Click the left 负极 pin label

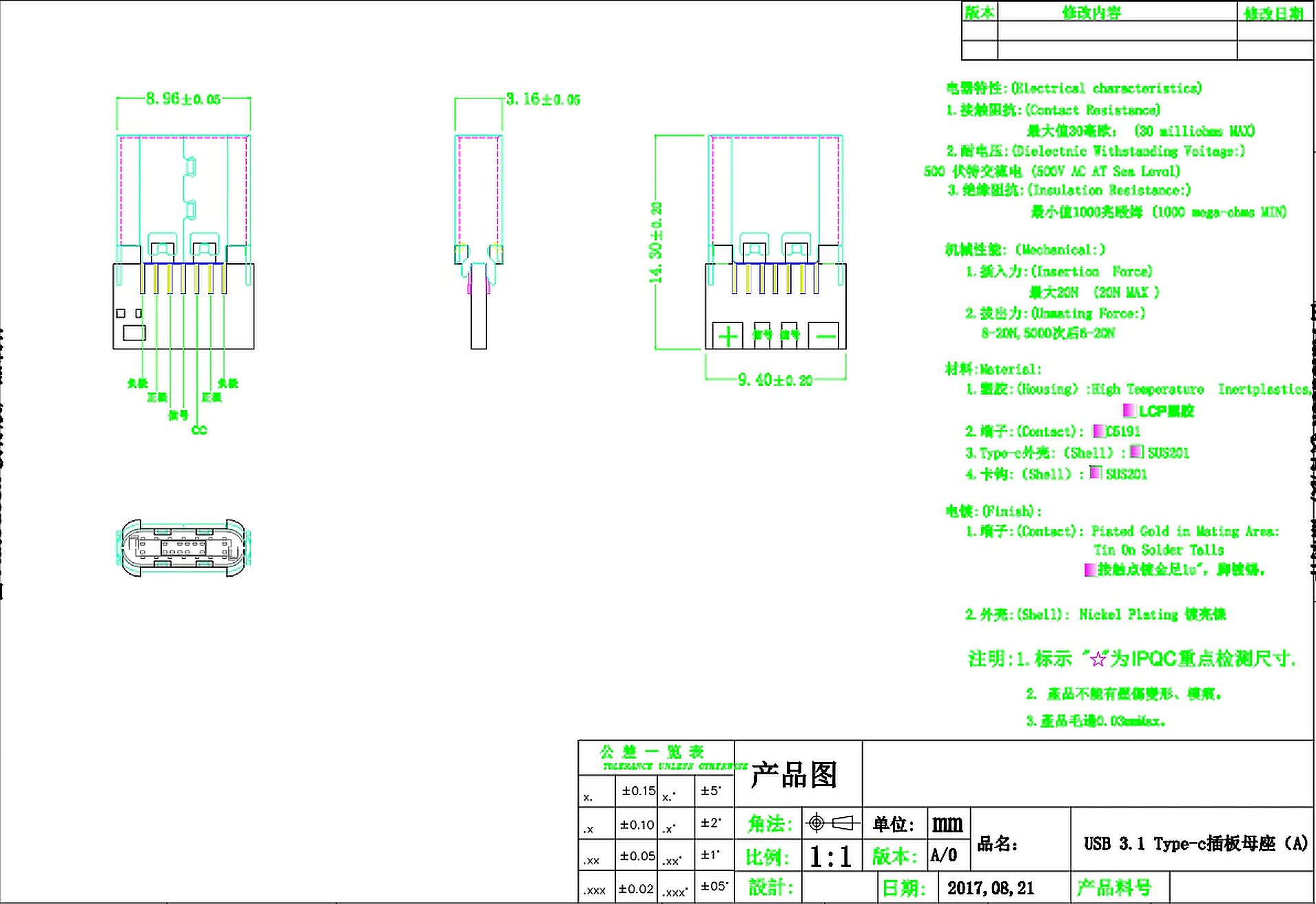click(x=137, y=383)
